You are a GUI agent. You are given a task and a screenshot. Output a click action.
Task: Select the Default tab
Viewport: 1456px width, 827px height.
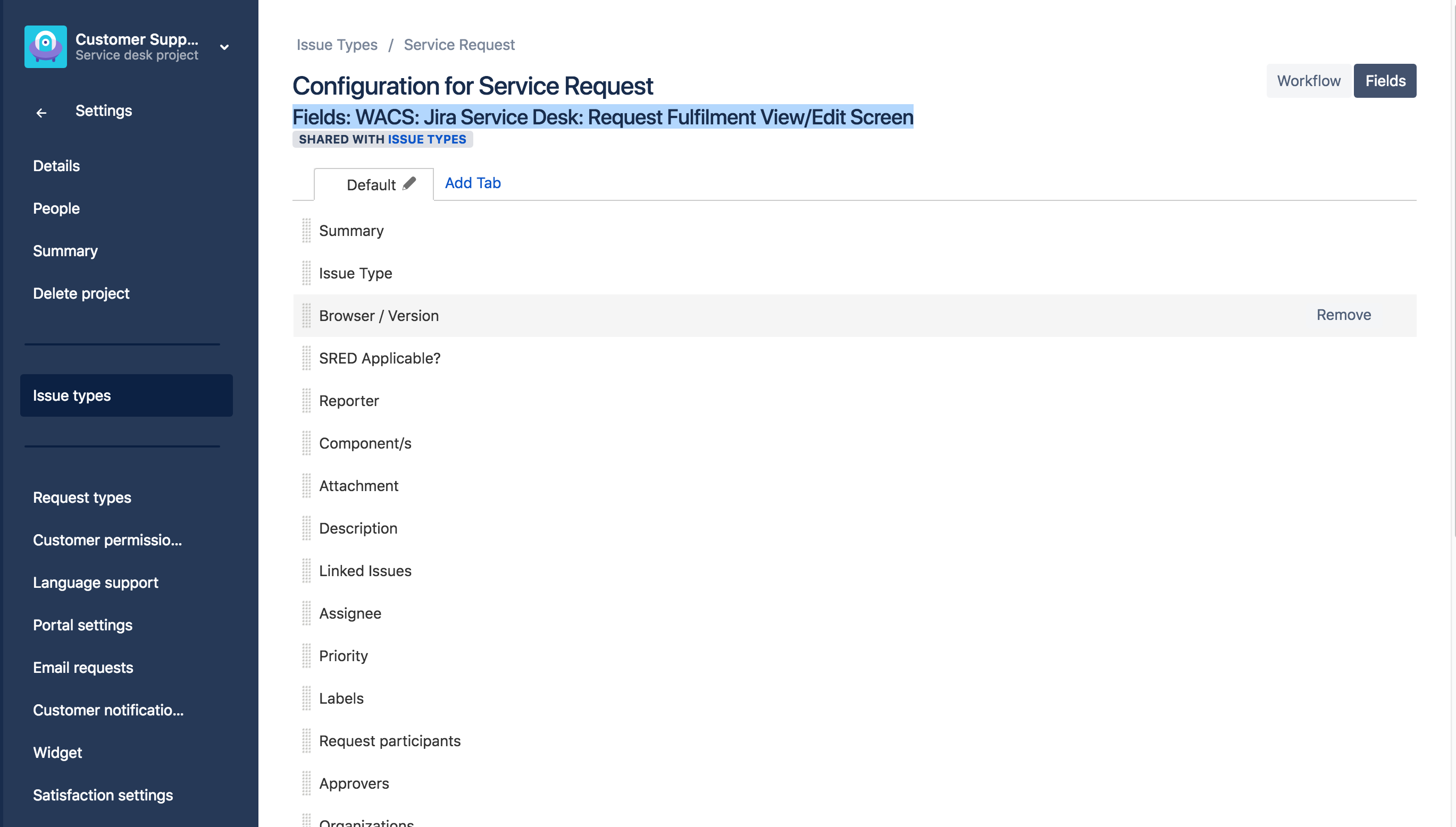[371, 185]
